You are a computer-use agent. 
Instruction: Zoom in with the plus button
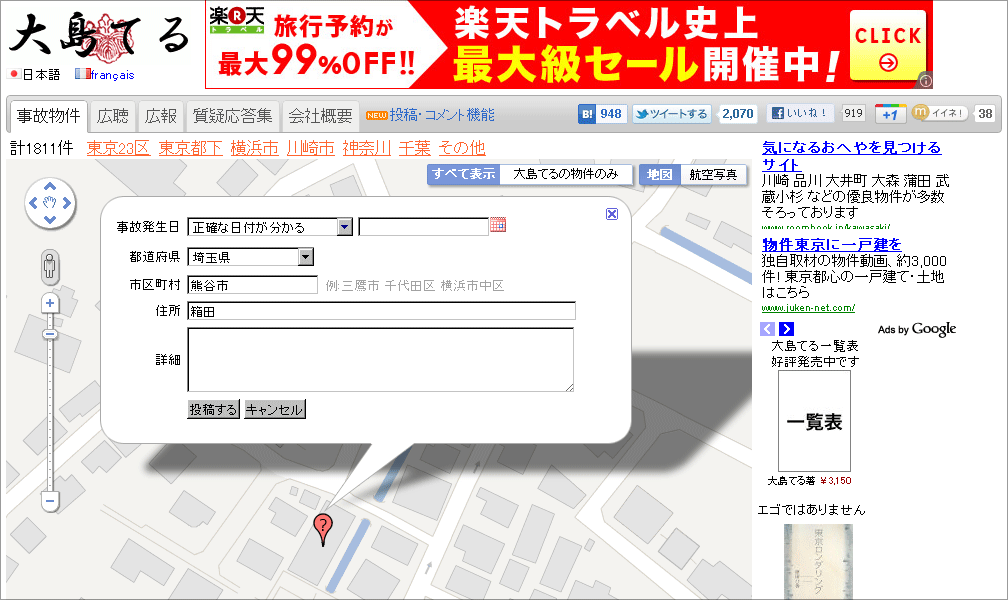pos(50,303)
